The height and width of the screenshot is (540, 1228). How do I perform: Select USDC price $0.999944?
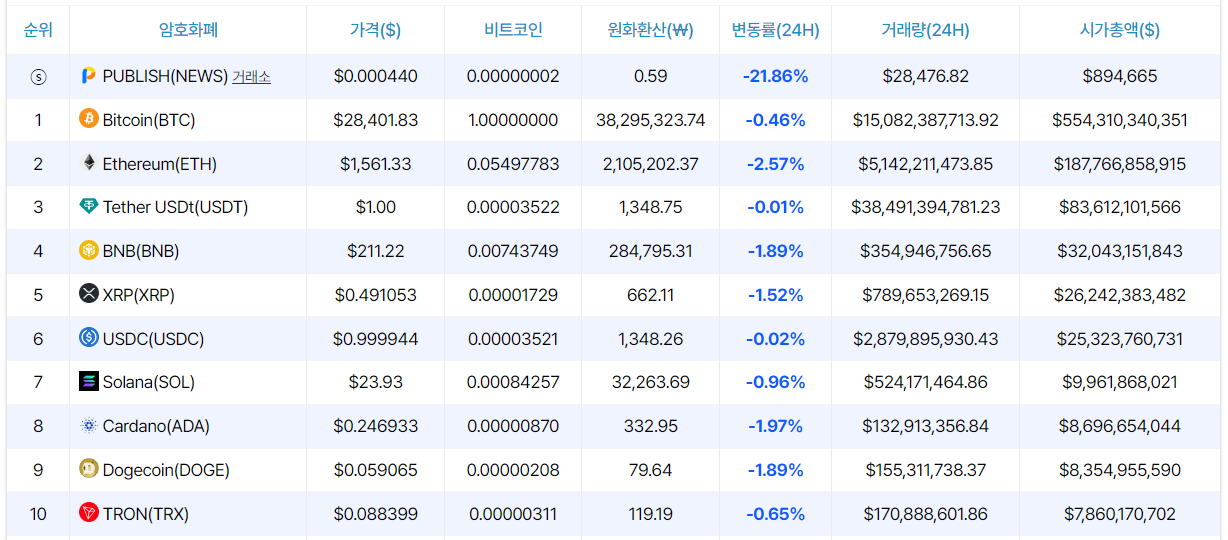376,339
